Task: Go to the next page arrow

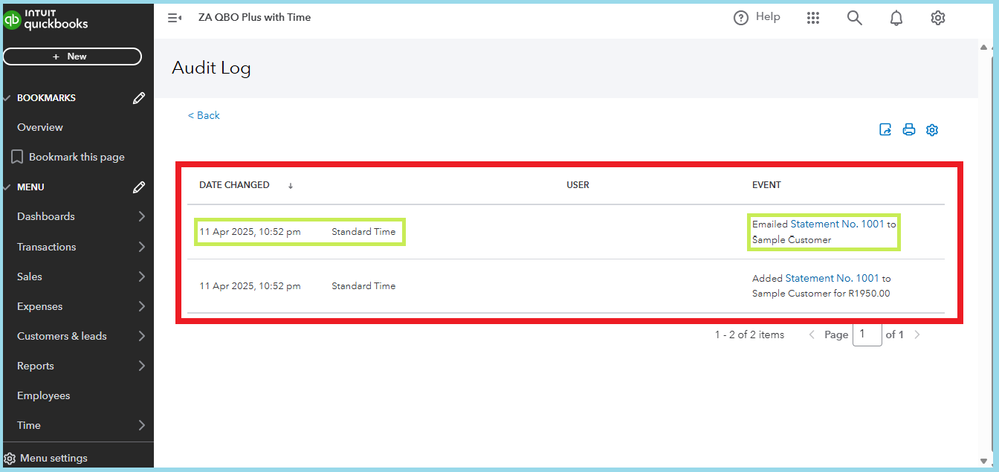Action: click(917, 334)
